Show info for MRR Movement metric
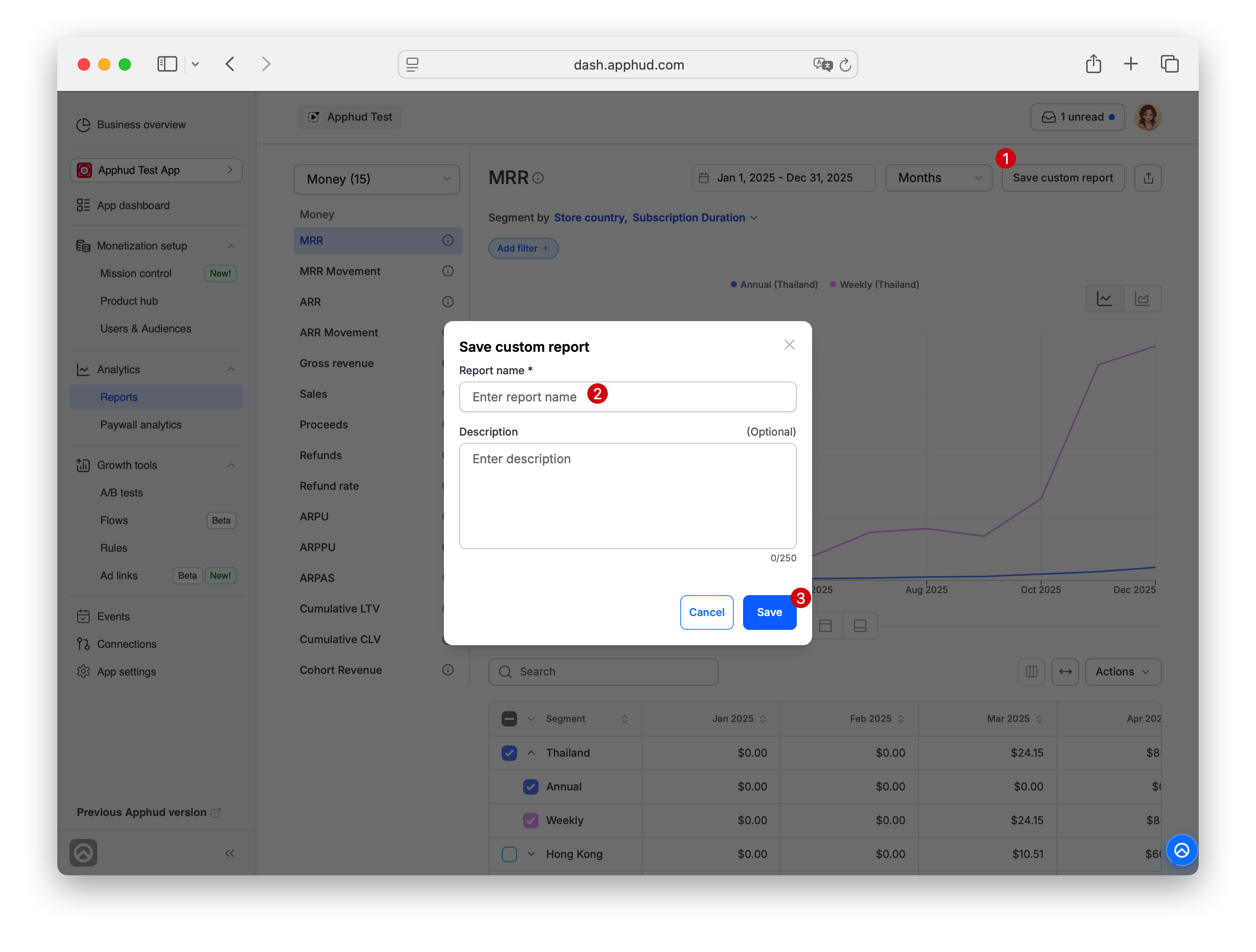The image size is (1256, 952). 448,271
